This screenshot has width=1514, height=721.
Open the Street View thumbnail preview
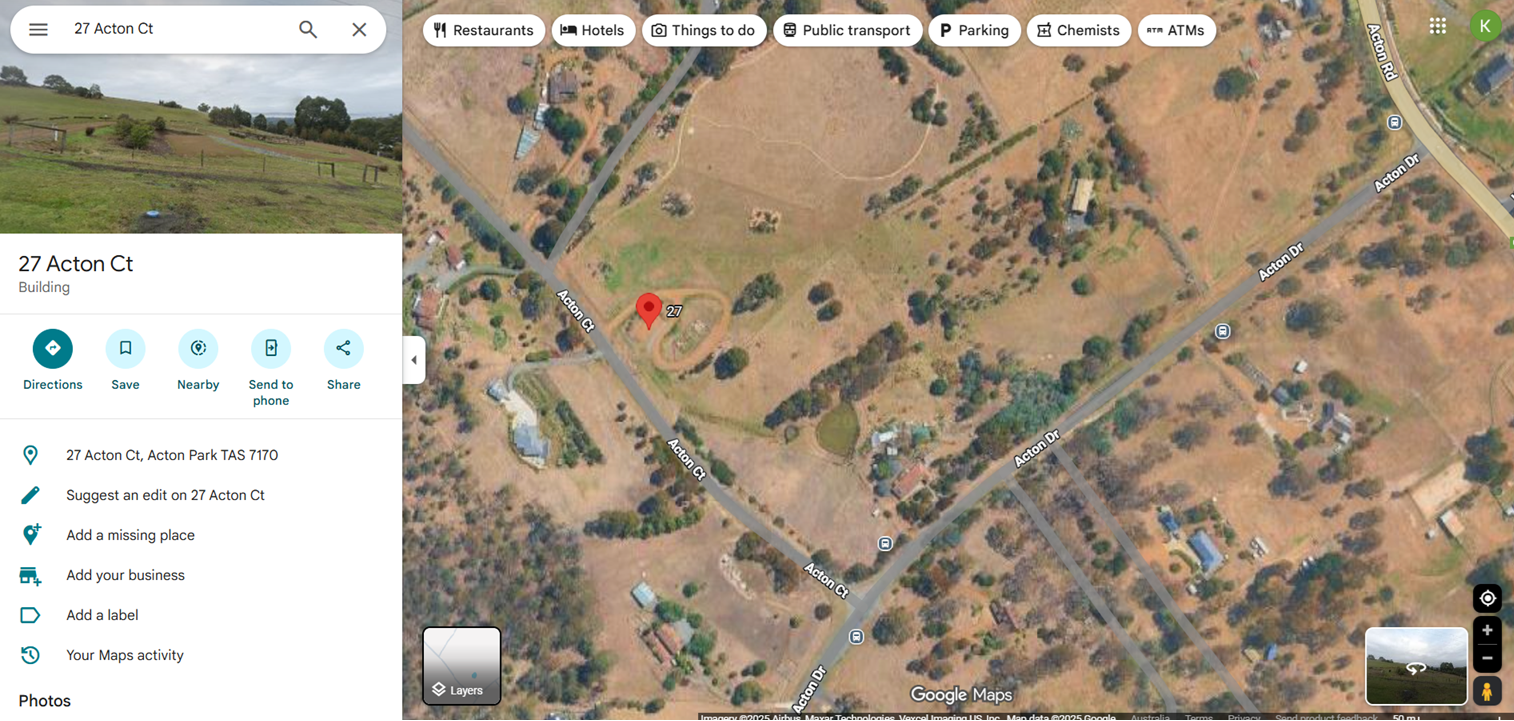tap(1416, 666)
